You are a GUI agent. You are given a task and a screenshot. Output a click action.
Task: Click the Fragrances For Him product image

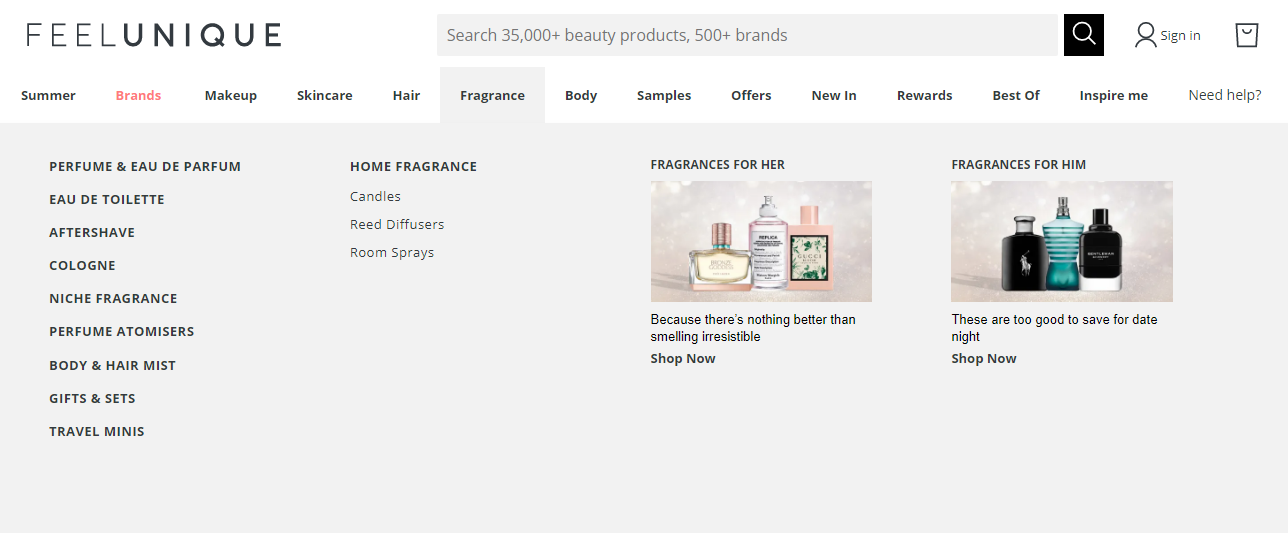(1061, 242)
